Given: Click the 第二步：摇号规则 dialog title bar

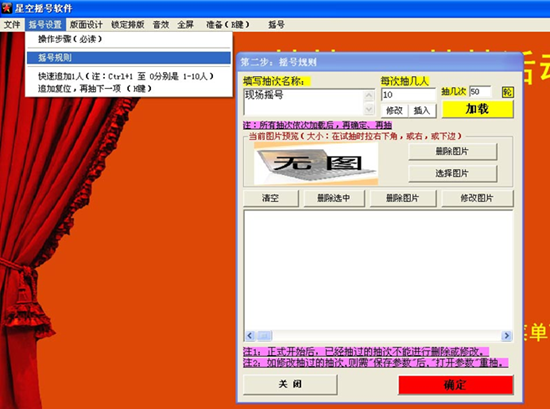Looking at the screenshot, I should [x=380, y=62].
